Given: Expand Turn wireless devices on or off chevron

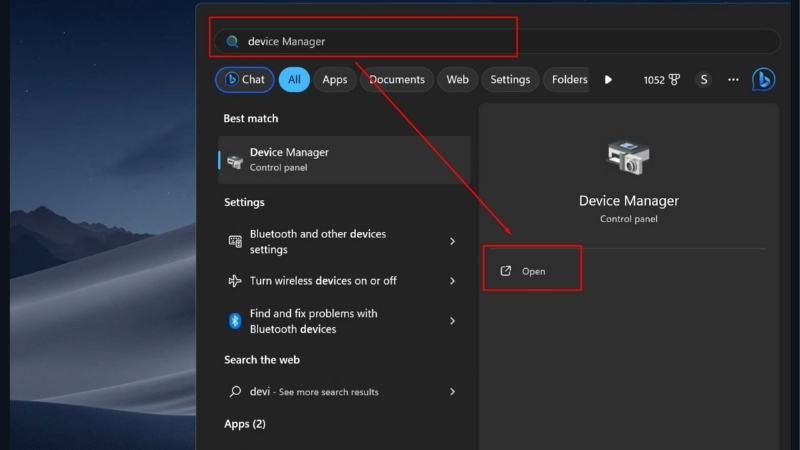Looking at the screenshot, I should (452, 281).
